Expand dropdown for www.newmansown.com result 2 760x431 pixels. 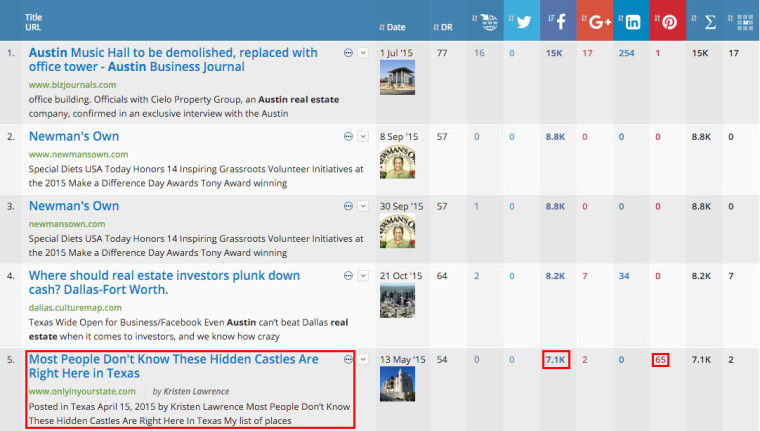click(x=363, y=137)
